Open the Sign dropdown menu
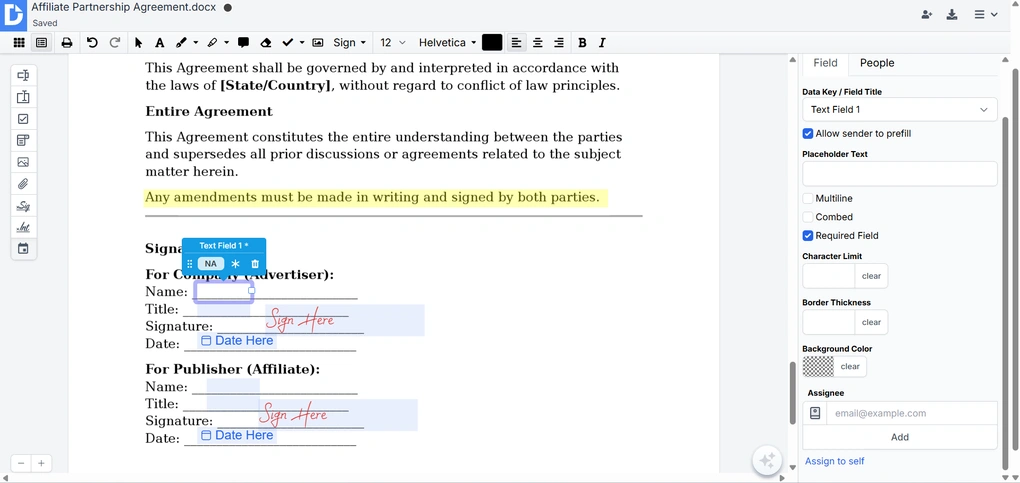This screenshot has height=483, width=1020. pos(349,42)
